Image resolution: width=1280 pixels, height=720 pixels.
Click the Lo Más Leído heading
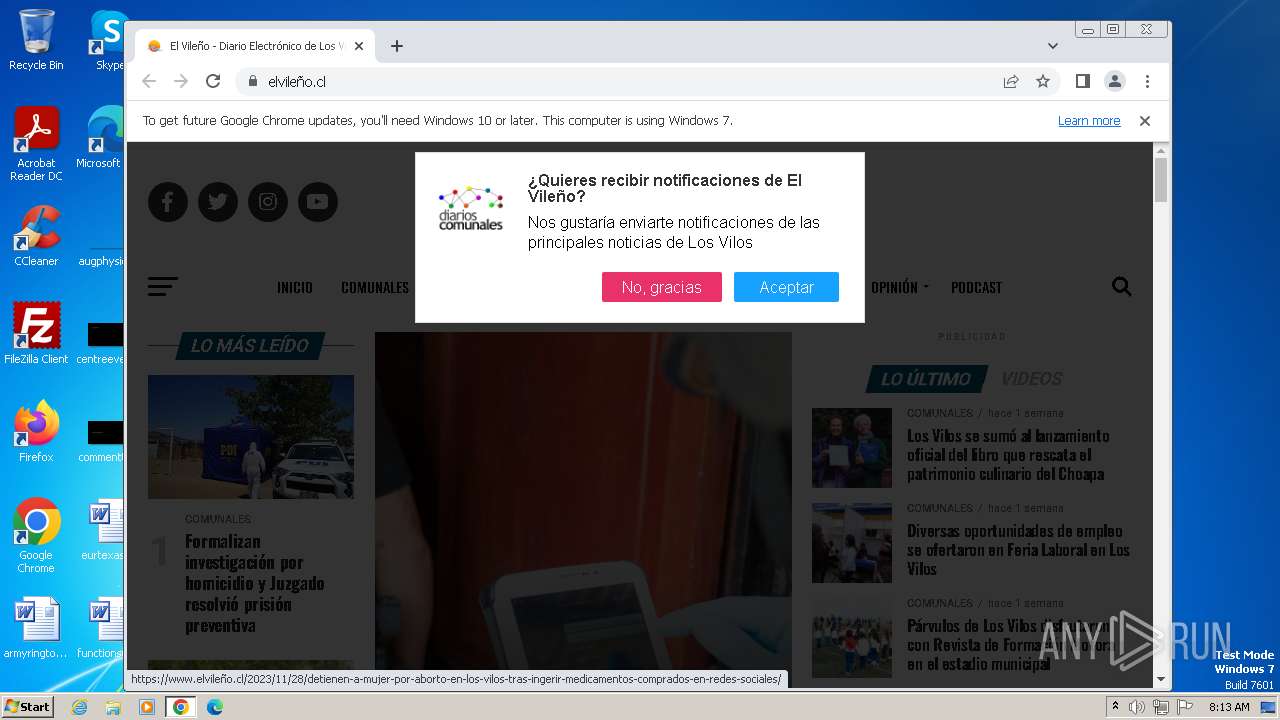pyautogui.click(x=250, y=346)
